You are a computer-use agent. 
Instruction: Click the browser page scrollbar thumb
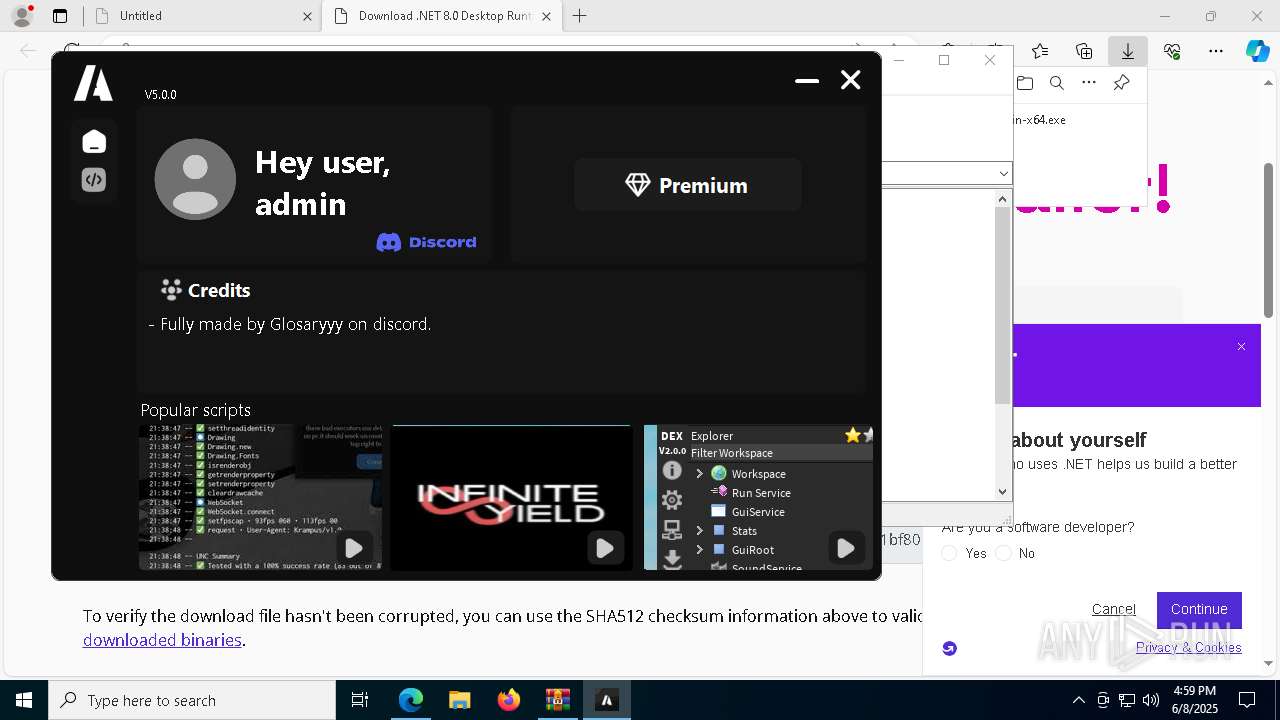[1269, 240]
